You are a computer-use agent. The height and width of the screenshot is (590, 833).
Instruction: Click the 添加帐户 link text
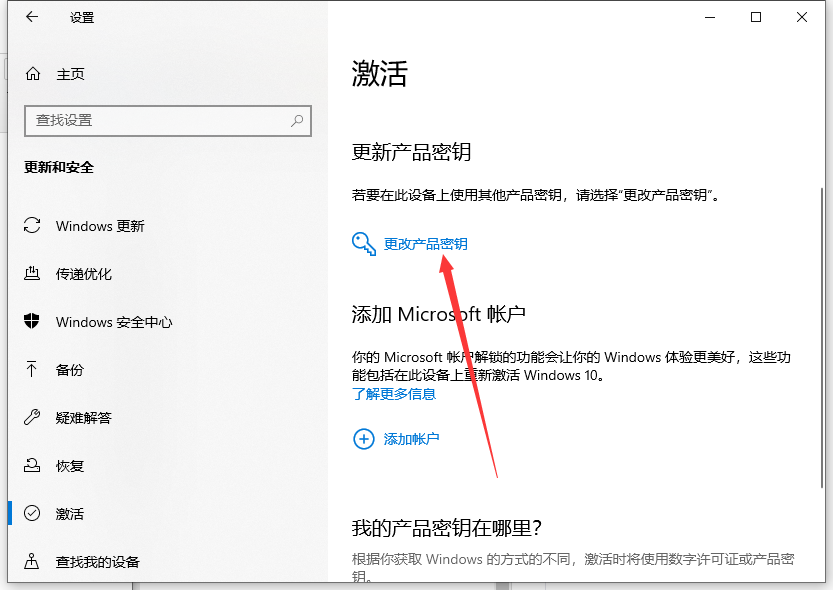point(411,439)
